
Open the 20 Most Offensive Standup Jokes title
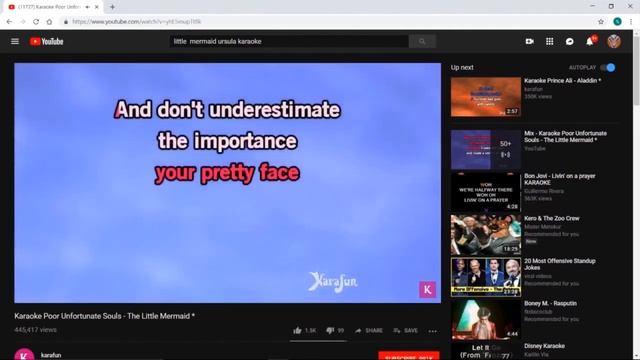pos(560,264)
